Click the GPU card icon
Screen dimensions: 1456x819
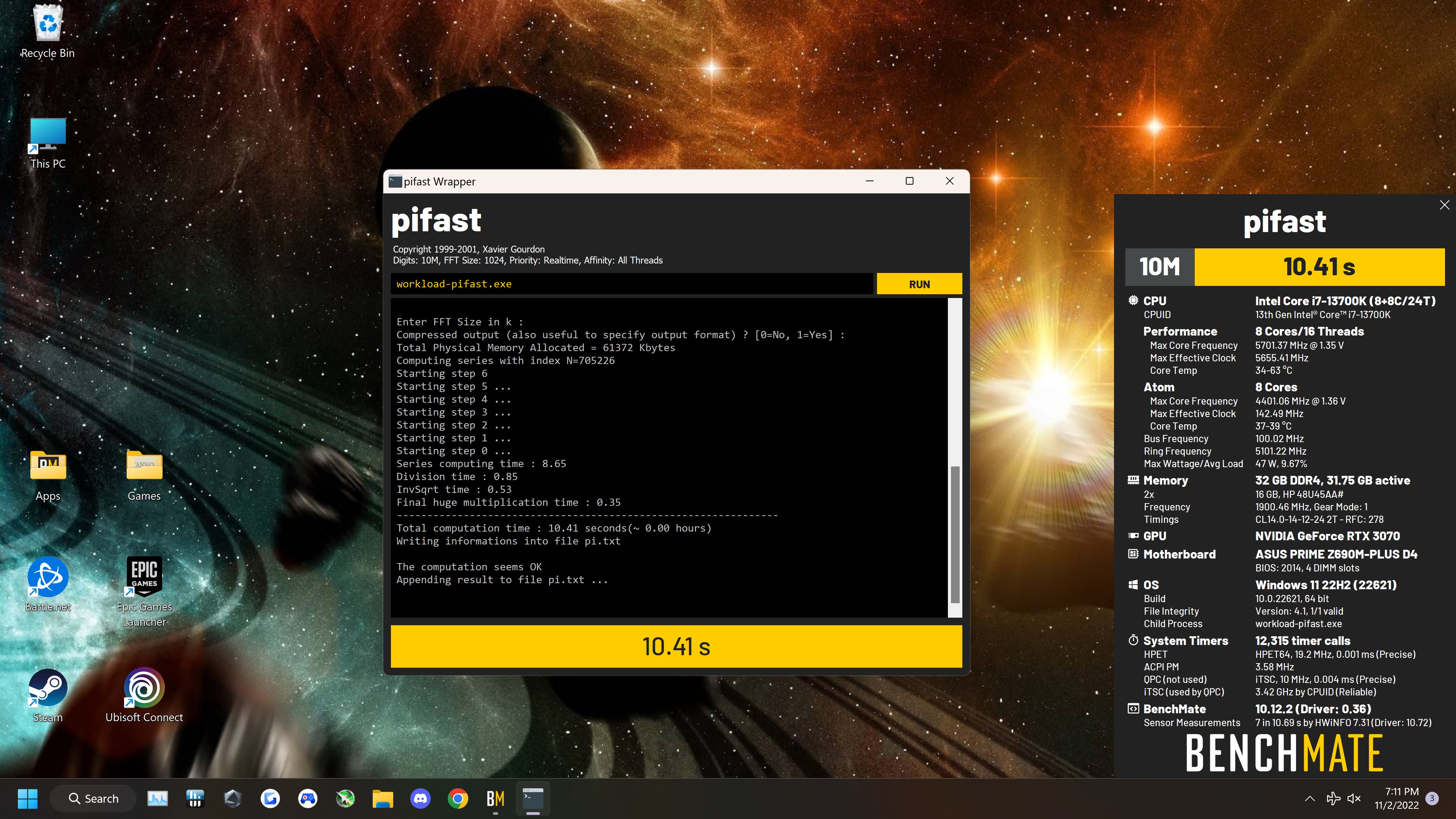click(1133, 535)
